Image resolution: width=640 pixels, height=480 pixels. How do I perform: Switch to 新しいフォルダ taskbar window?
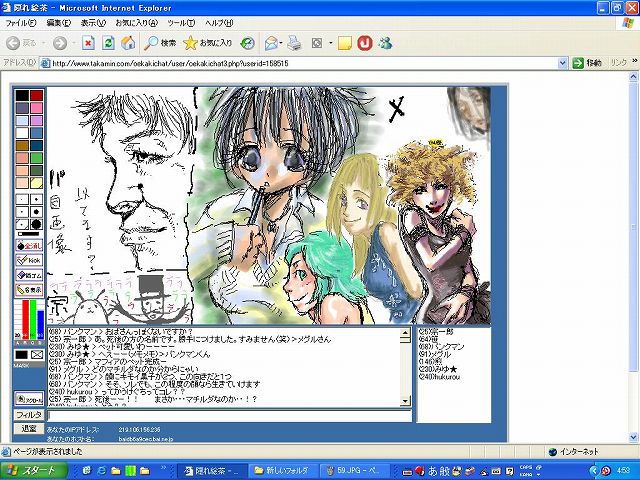coord(282,471)
